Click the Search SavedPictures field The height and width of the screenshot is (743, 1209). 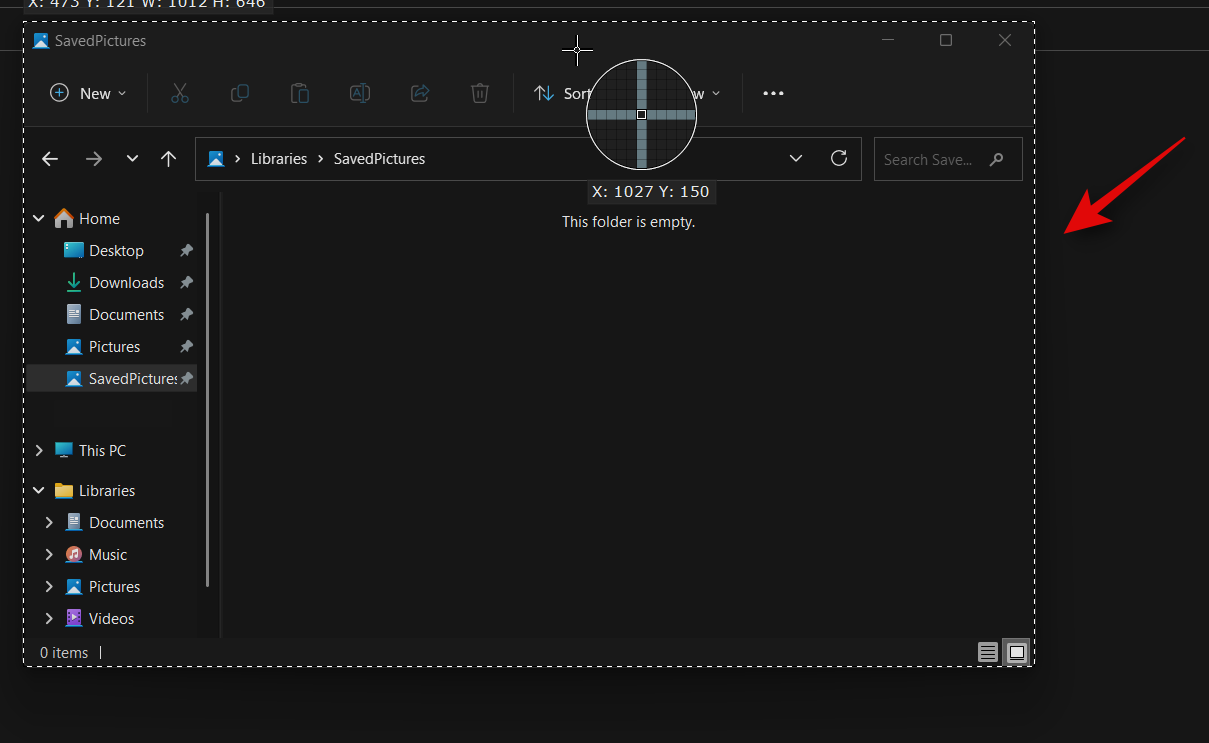point(930,159)
